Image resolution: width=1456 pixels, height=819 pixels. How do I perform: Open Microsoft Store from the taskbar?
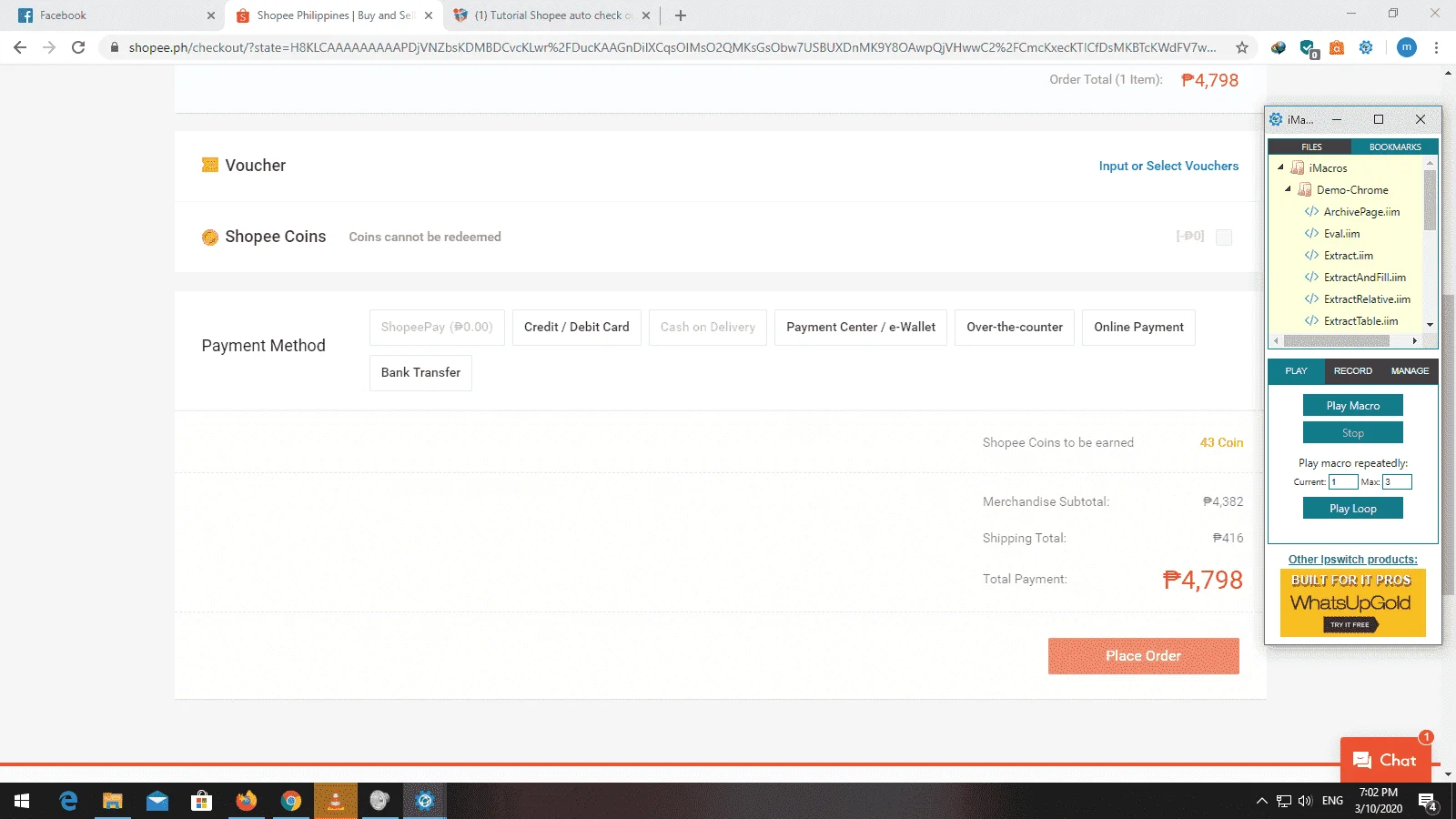202,801
